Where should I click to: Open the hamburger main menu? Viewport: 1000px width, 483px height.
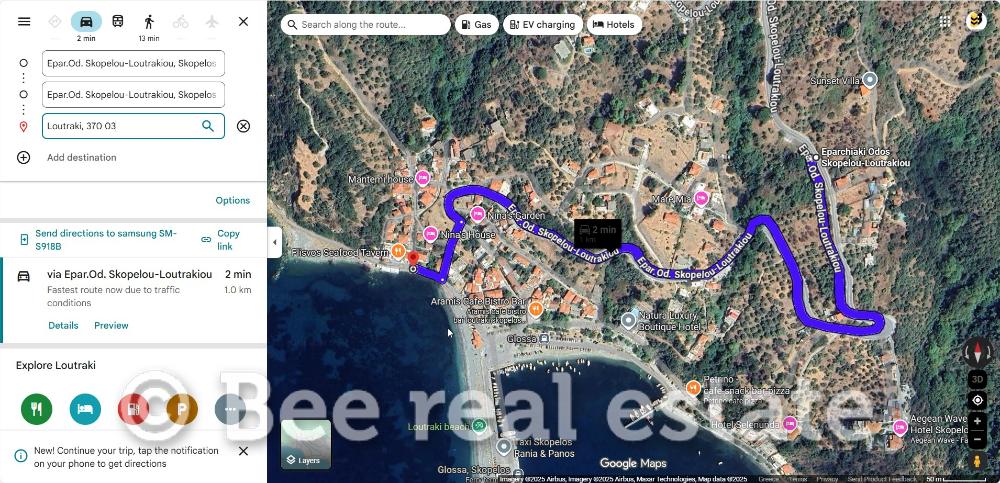pos(24,21)
